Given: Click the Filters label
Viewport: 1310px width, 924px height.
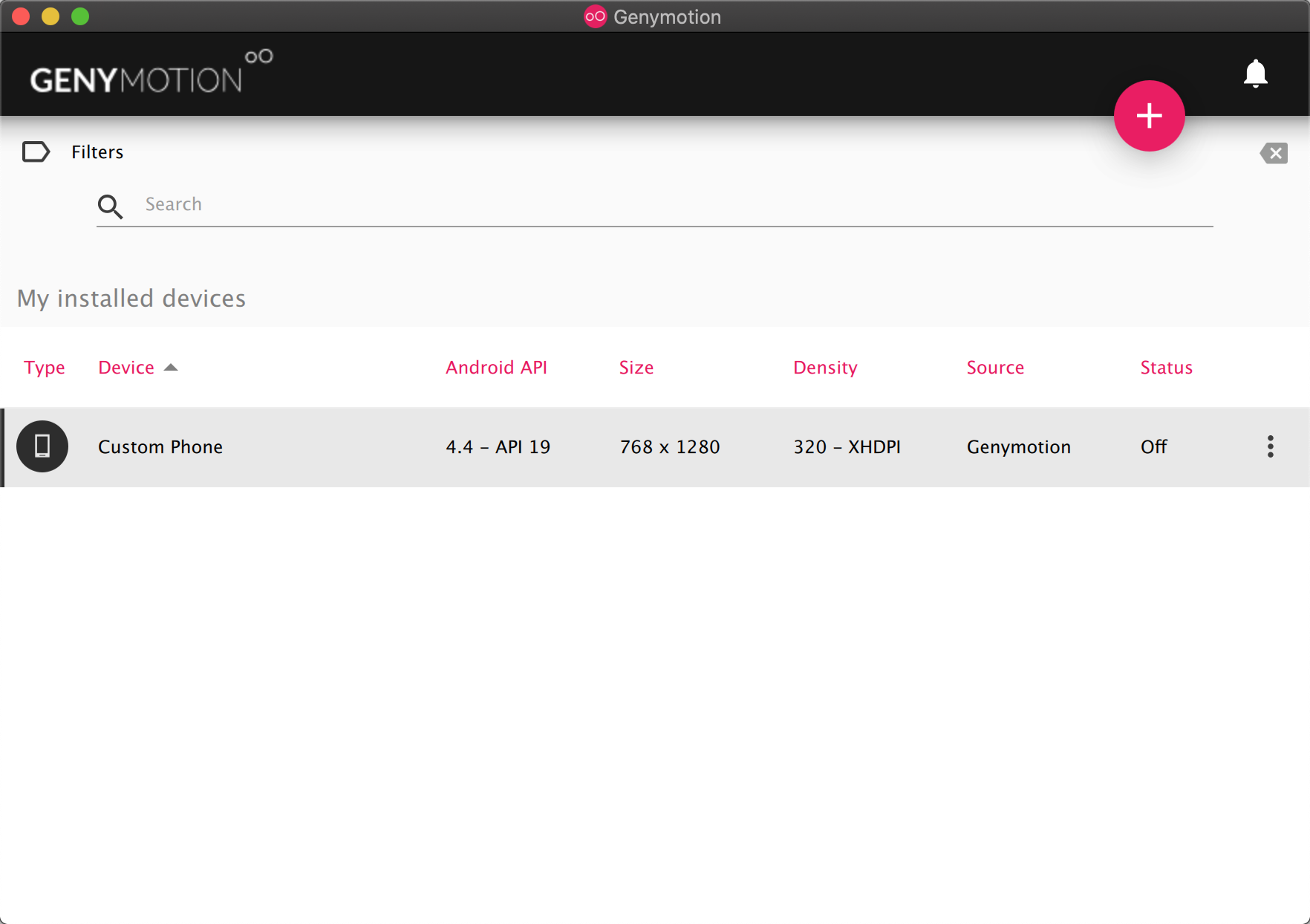Looking at the screenshot, I should coord(97,152).
